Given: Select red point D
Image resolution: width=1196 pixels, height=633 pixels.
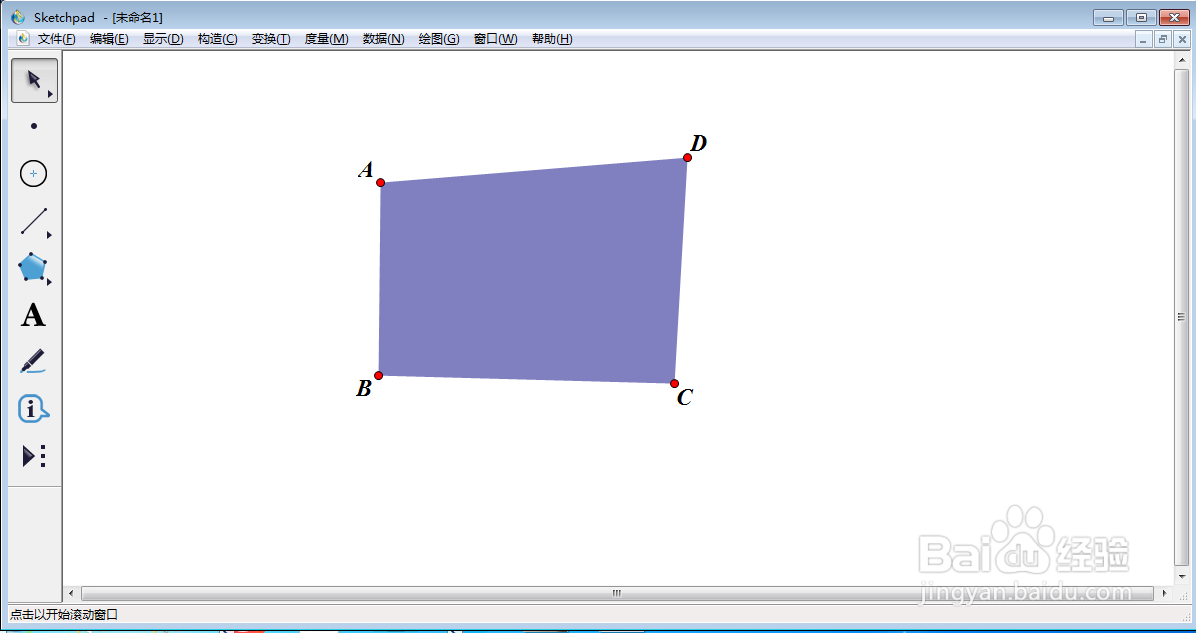Looking at the screenshot, I should point(687,158).
